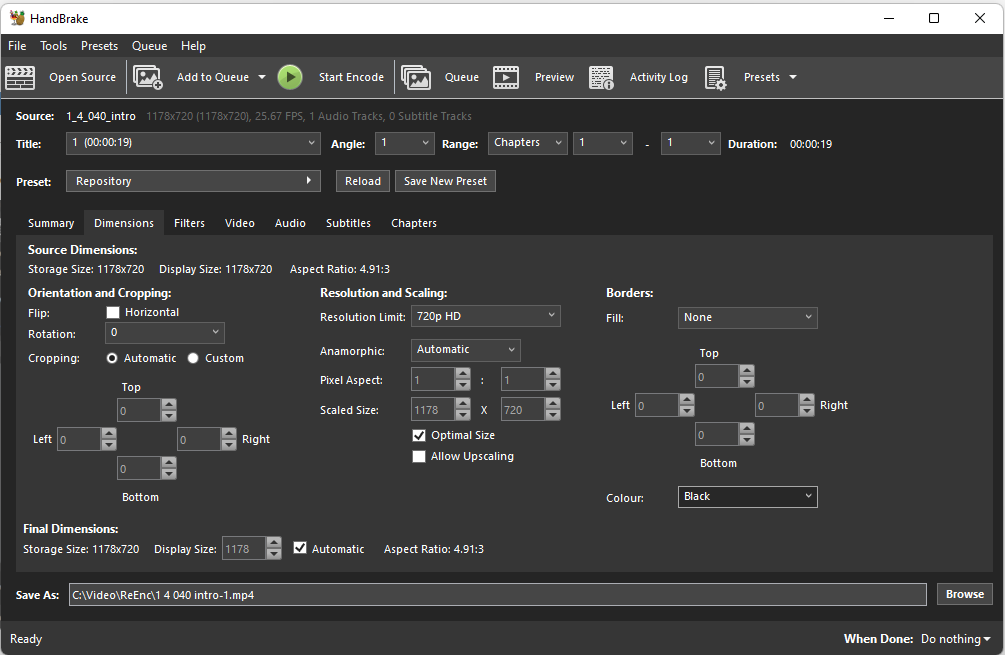
Task: Click the Open Source clapperboard icon
Action: coord(20,78)
